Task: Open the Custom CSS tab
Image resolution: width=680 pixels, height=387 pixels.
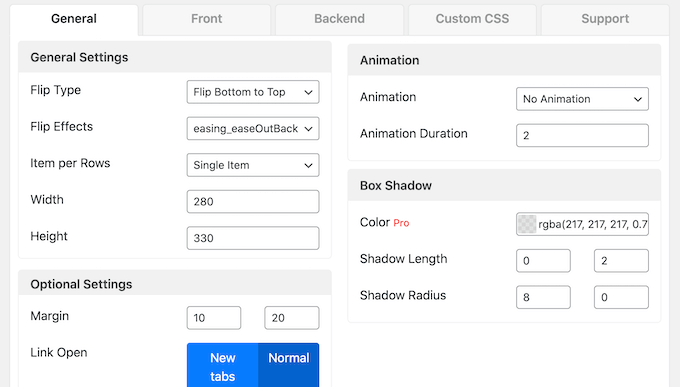Action: (472, 19)
